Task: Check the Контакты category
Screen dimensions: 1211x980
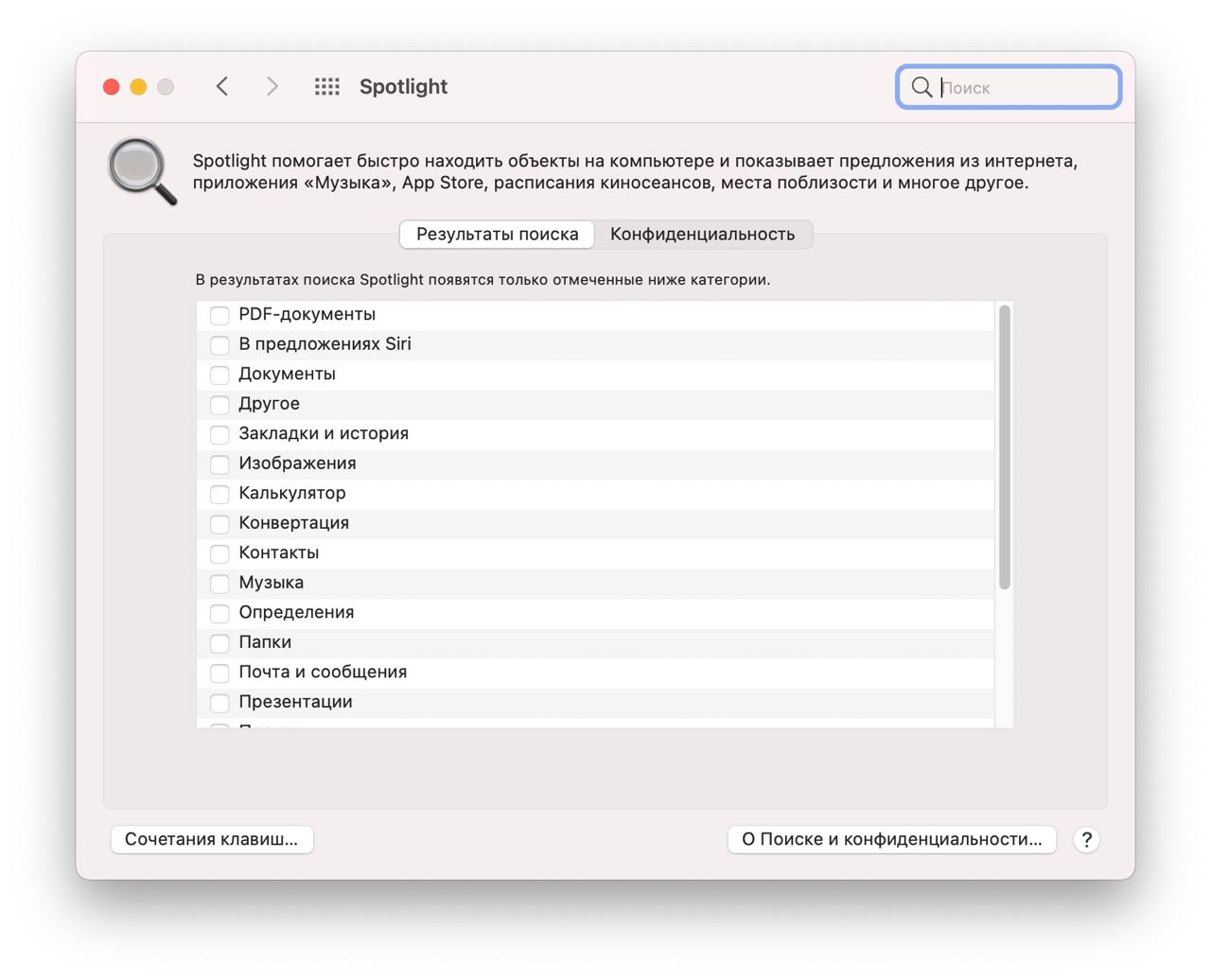Action: (219, 553)
